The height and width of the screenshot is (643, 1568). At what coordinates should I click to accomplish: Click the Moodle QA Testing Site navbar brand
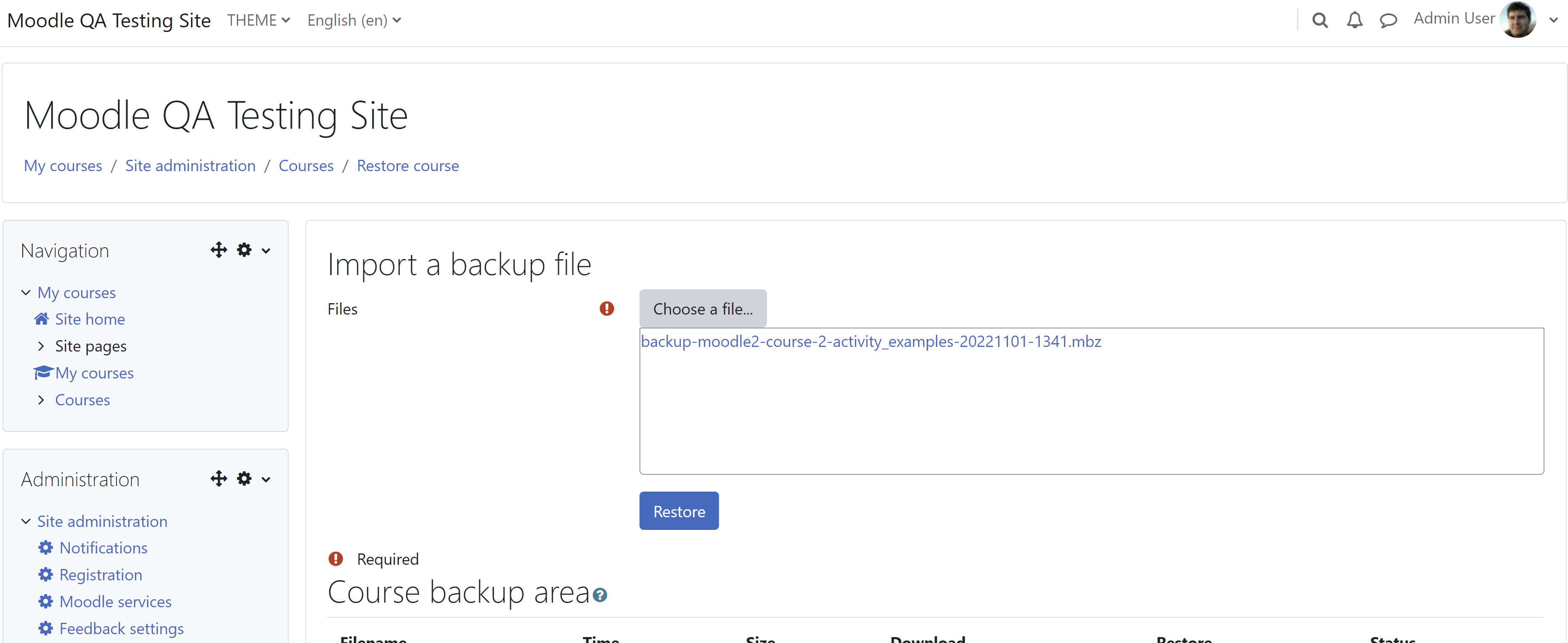tap(109, 20)
